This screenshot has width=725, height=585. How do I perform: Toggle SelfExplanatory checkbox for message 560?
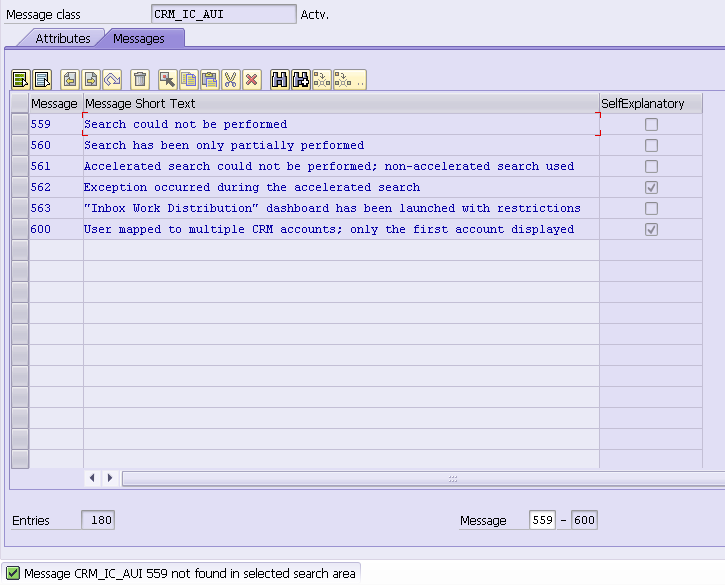[x=651, y=145]
